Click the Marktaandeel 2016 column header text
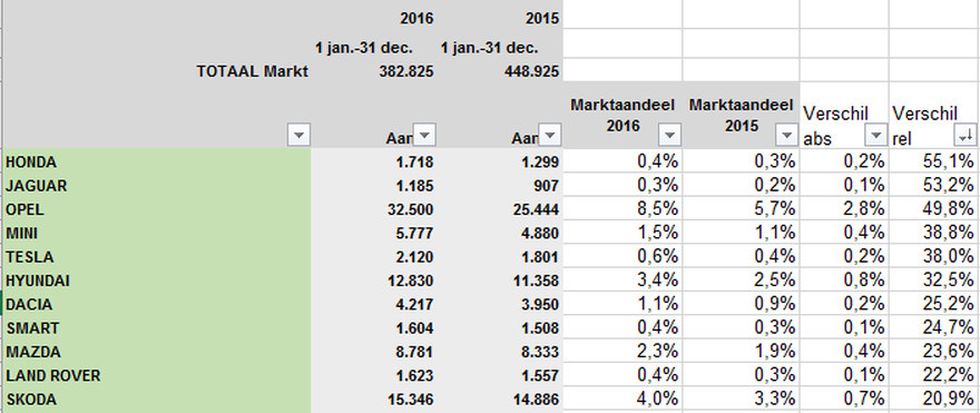Viewport: 980px width, 413px height. [622, 115]
